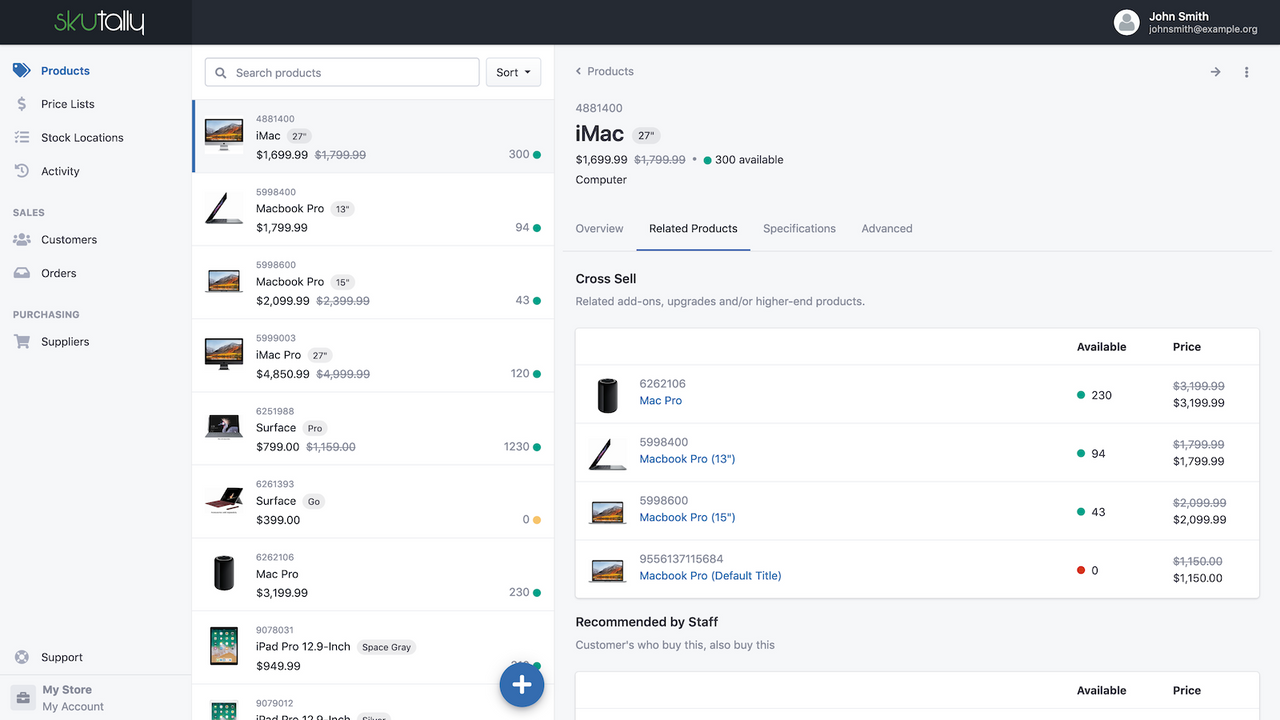Click 9556137115684 product image in Cross Sell
Screen dimensions: 1280x720
tap(608, 570)
